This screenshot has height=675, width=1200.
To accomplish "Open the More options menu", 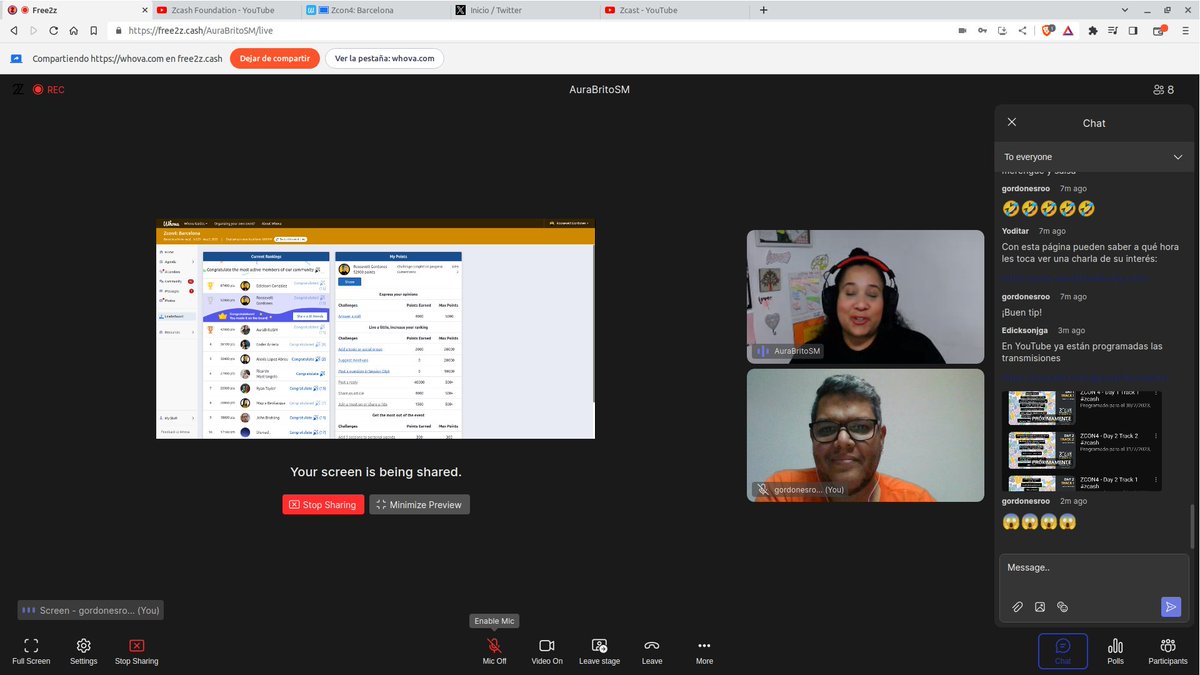I will (704, 651).
